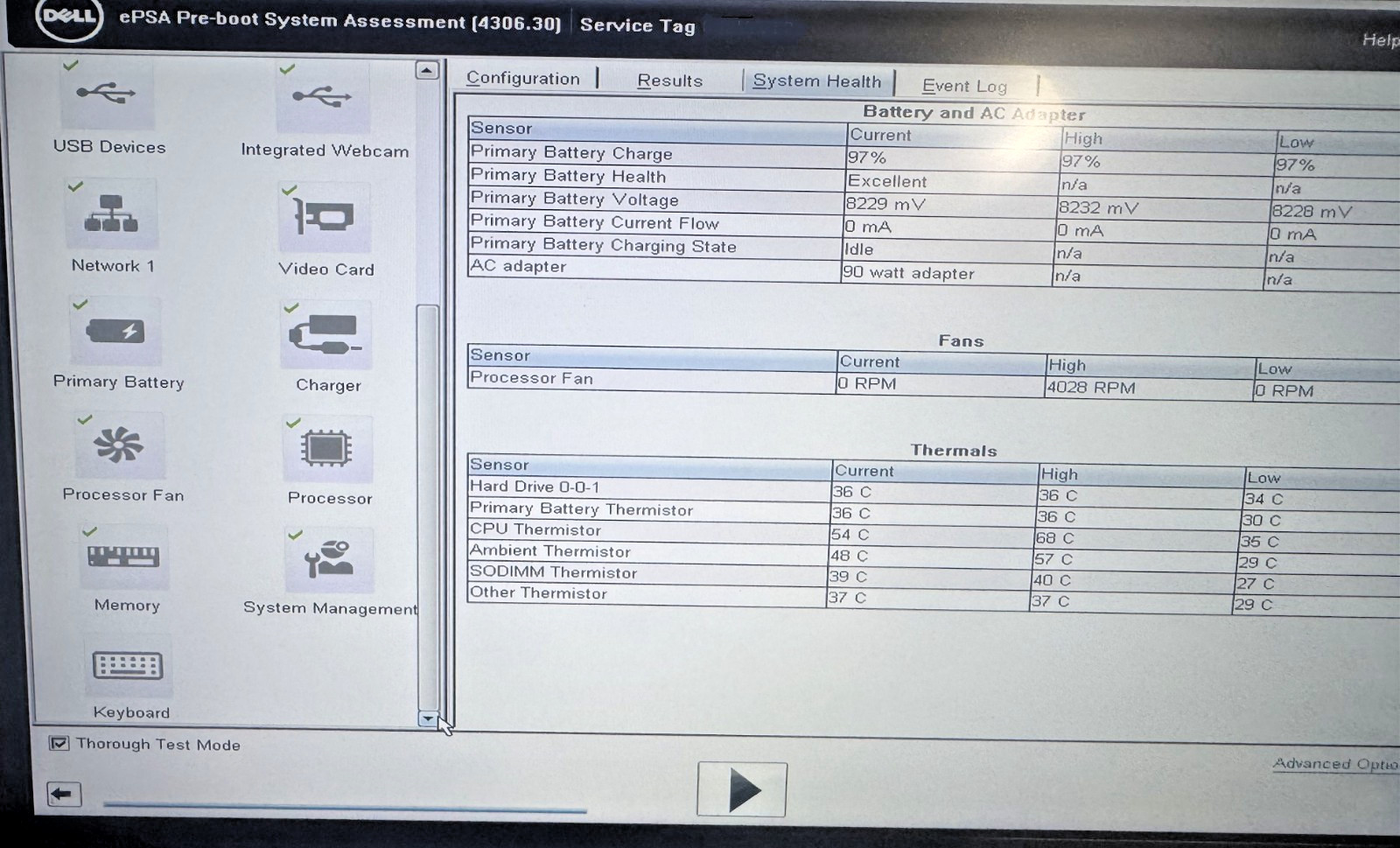
Task: Start the tests with the play button
Action: click(742, 789)
